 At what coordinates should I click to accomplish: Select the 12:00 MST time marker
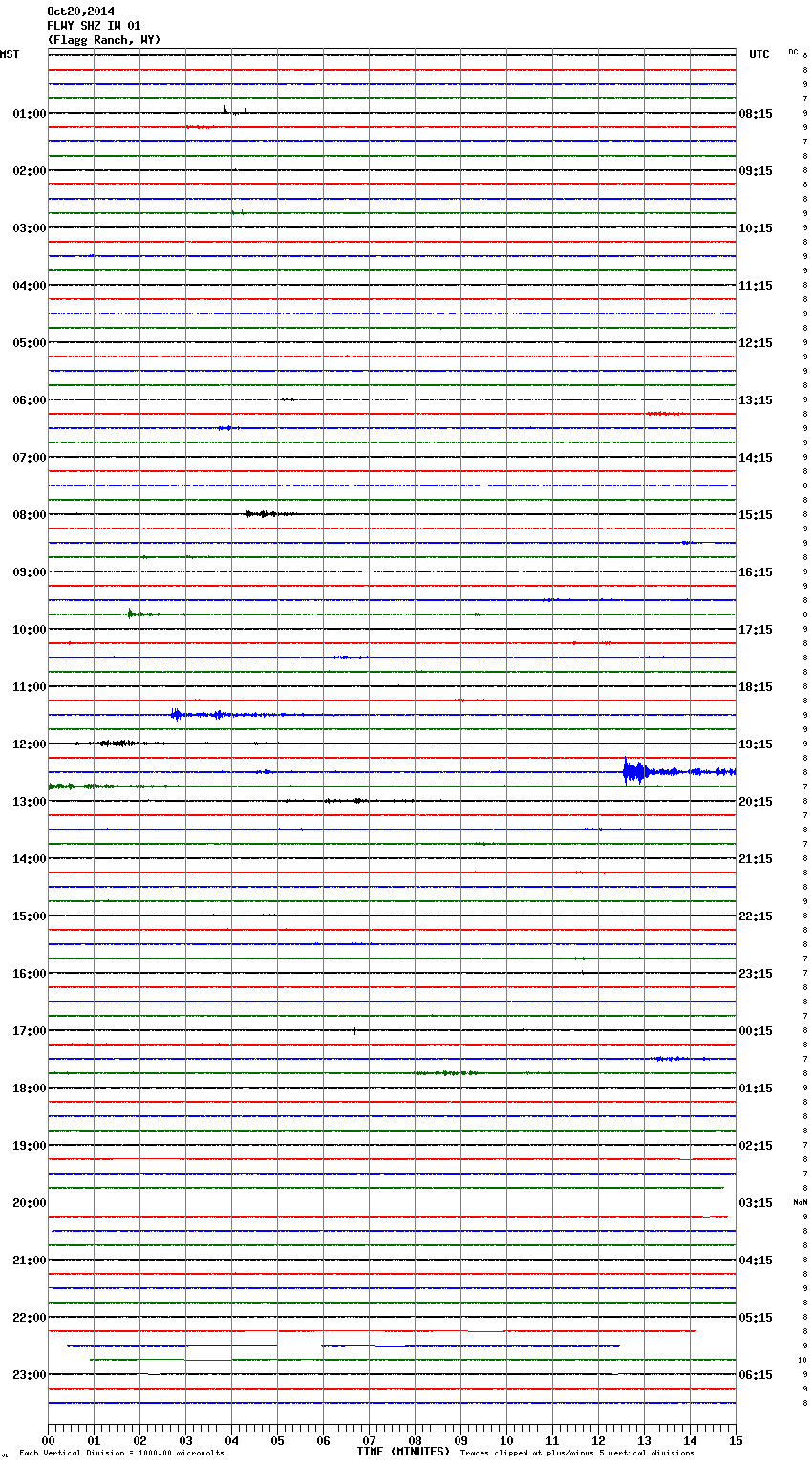(29, 744)
